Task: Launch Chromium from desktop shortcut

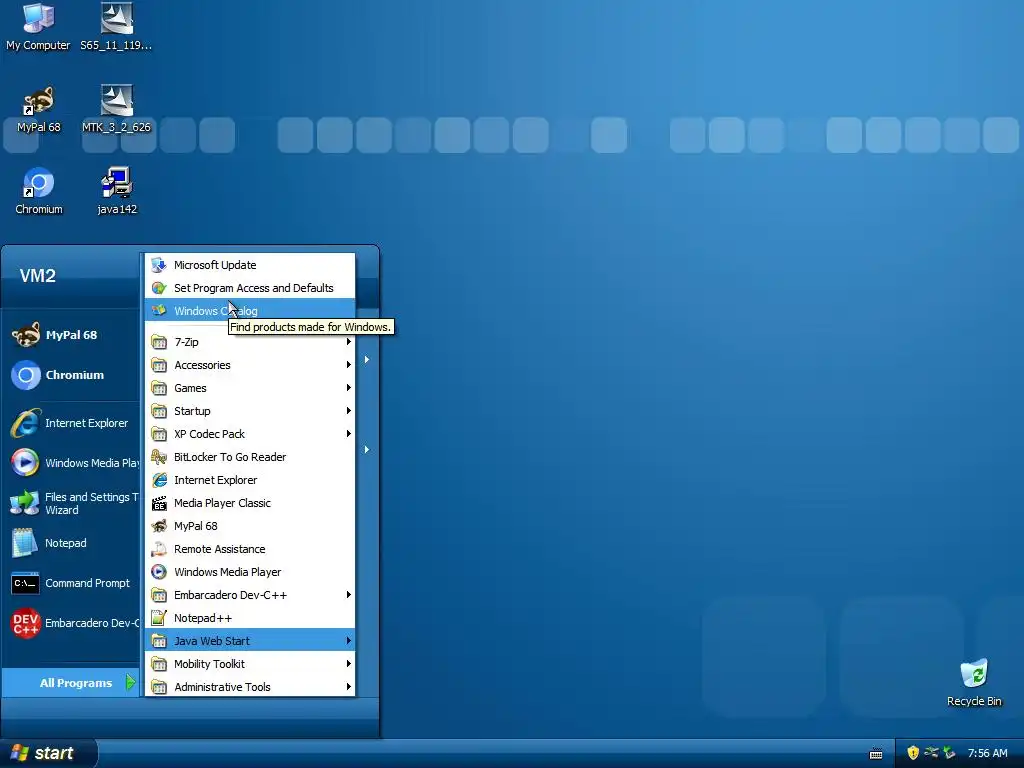Action: pyautogui.click(x=39, y=191)
